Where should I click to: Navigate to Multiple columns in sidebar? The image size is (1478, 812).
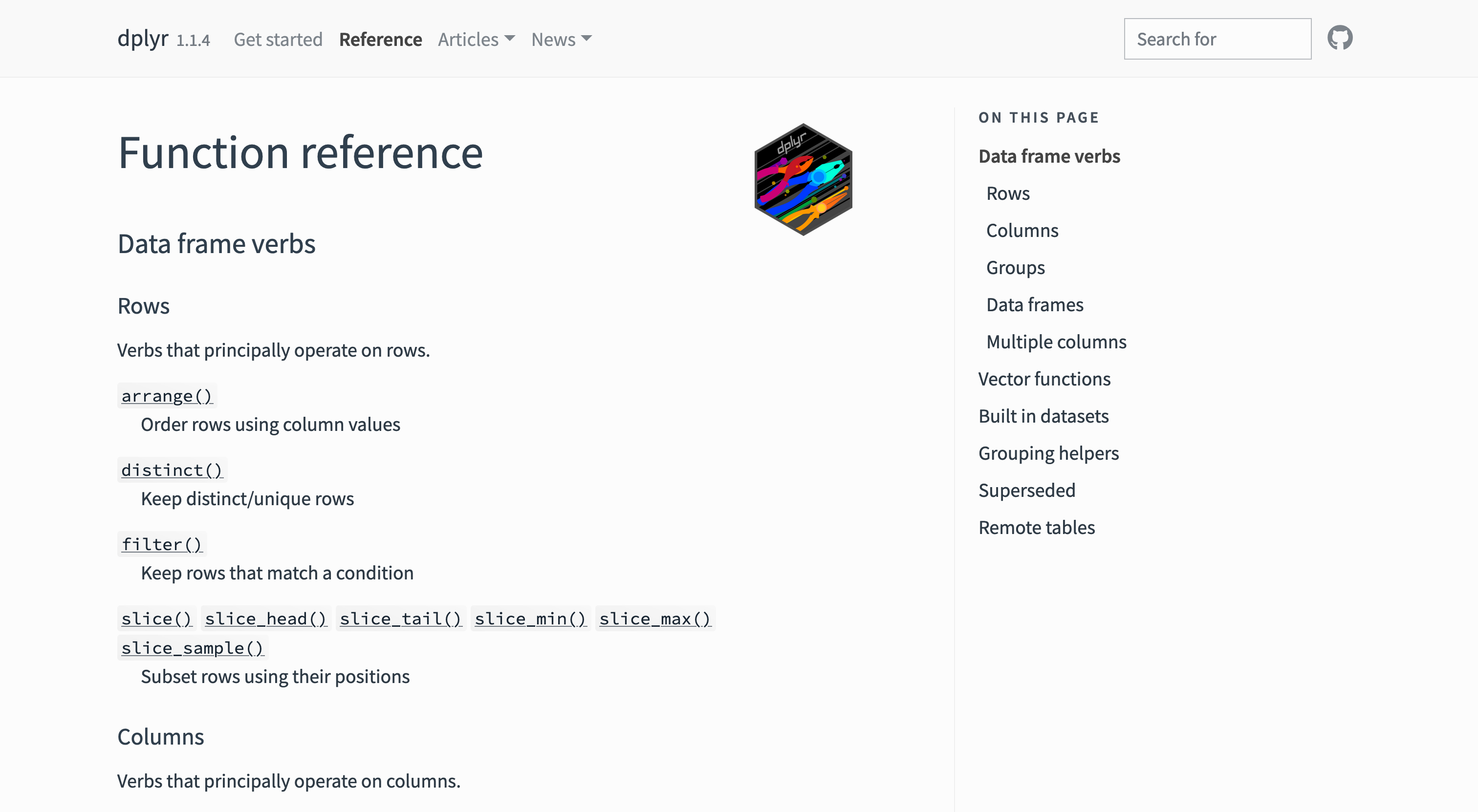pyautogui.click(x=1056, y=341)
